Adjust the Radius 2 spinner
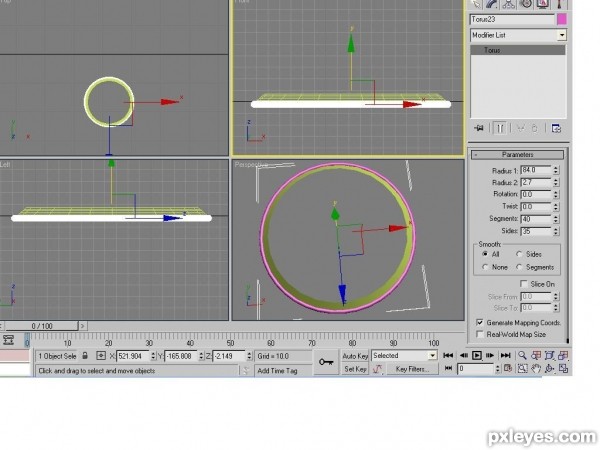Screen dimensions: 600x450 [556, 182]
